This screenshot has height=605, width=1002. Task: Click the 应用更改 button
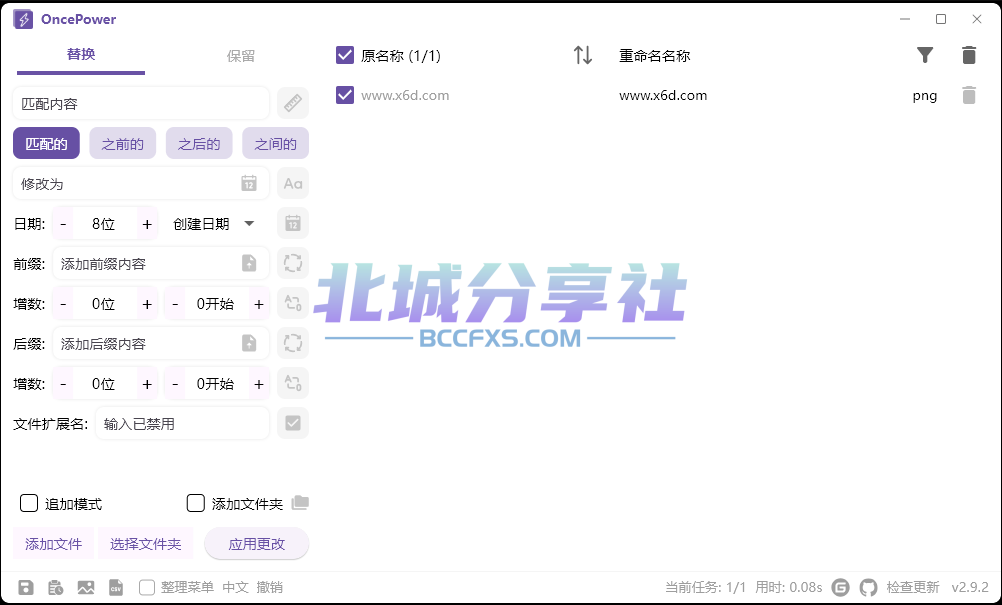tap(256, 544)
